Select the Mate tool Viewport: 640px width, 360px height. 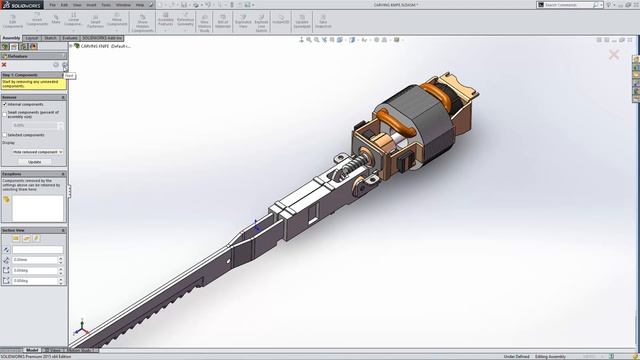(x=56, y=20)
